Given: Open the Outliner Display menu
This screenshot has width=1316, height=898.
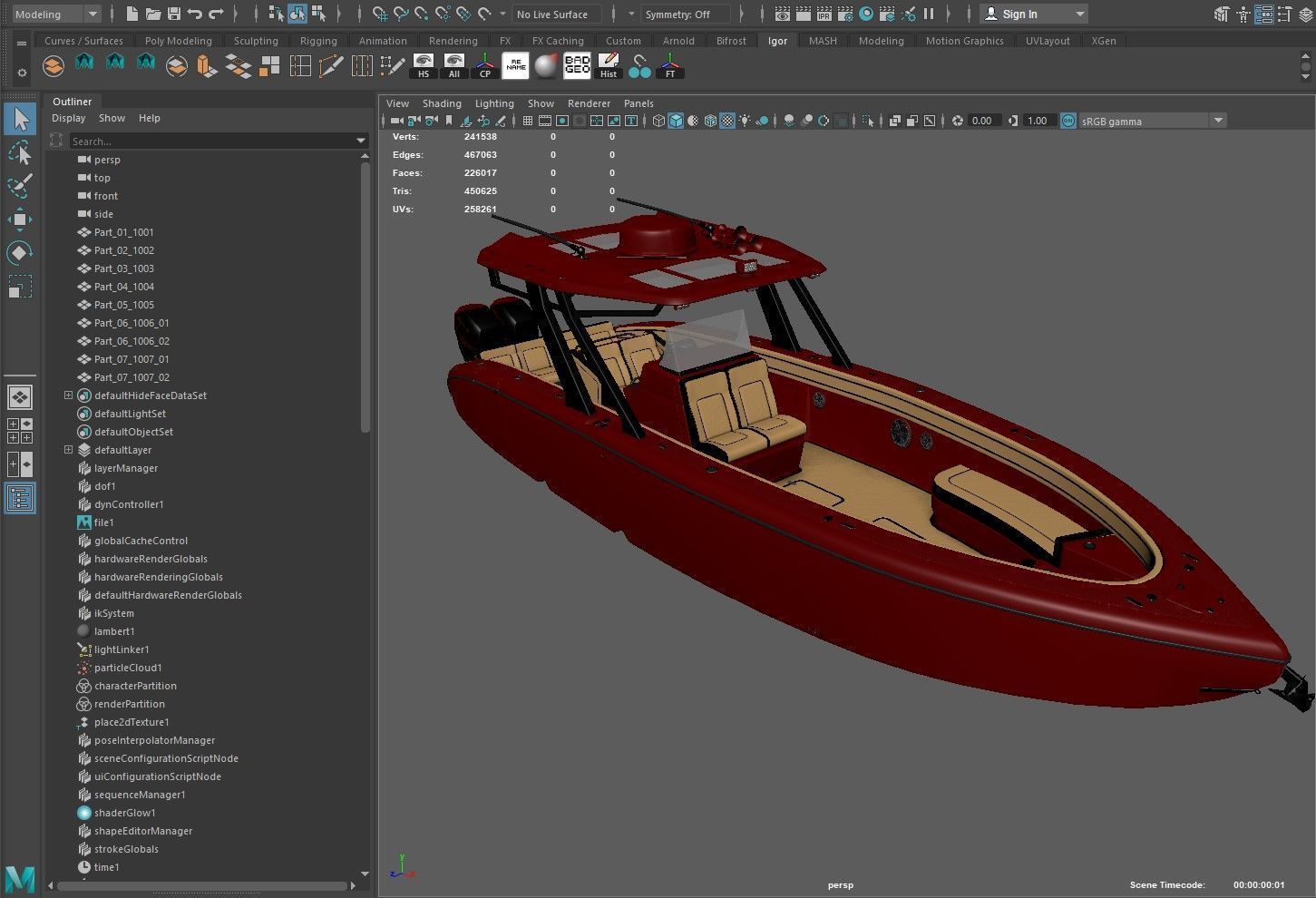Looking at the screenshot, I should [68, 118].
